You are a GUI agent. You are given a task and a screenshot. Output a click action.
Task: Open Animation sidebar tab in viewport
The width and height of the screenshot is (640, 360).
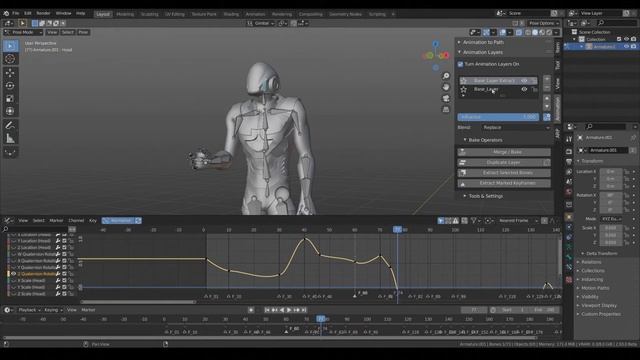[558, 109]
